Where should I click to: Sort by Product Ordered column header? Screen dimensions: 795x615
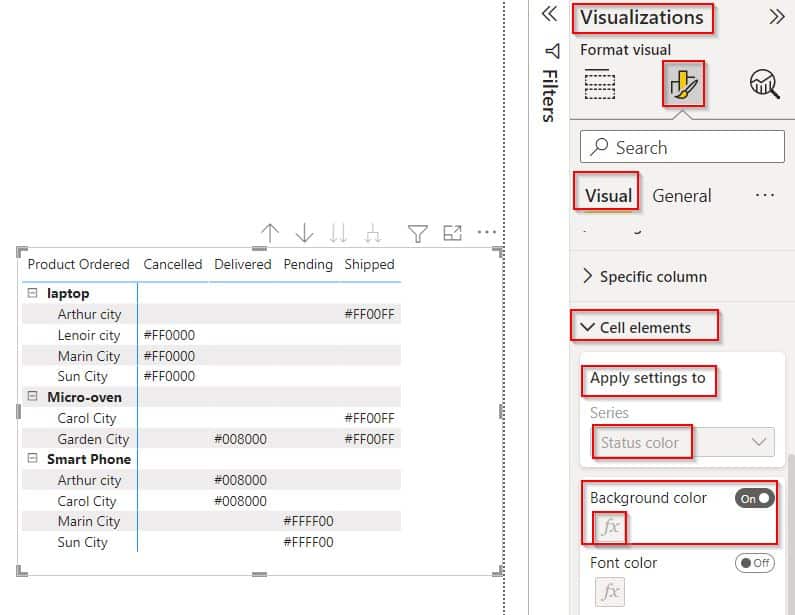79,264
